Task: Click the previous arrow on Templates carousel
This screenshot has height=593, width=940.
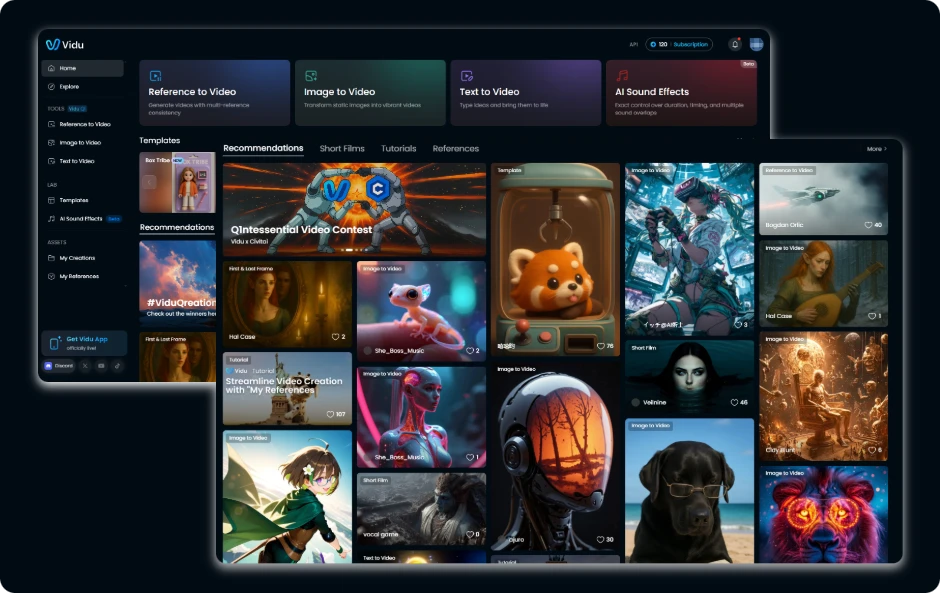Action: [149, 182]
